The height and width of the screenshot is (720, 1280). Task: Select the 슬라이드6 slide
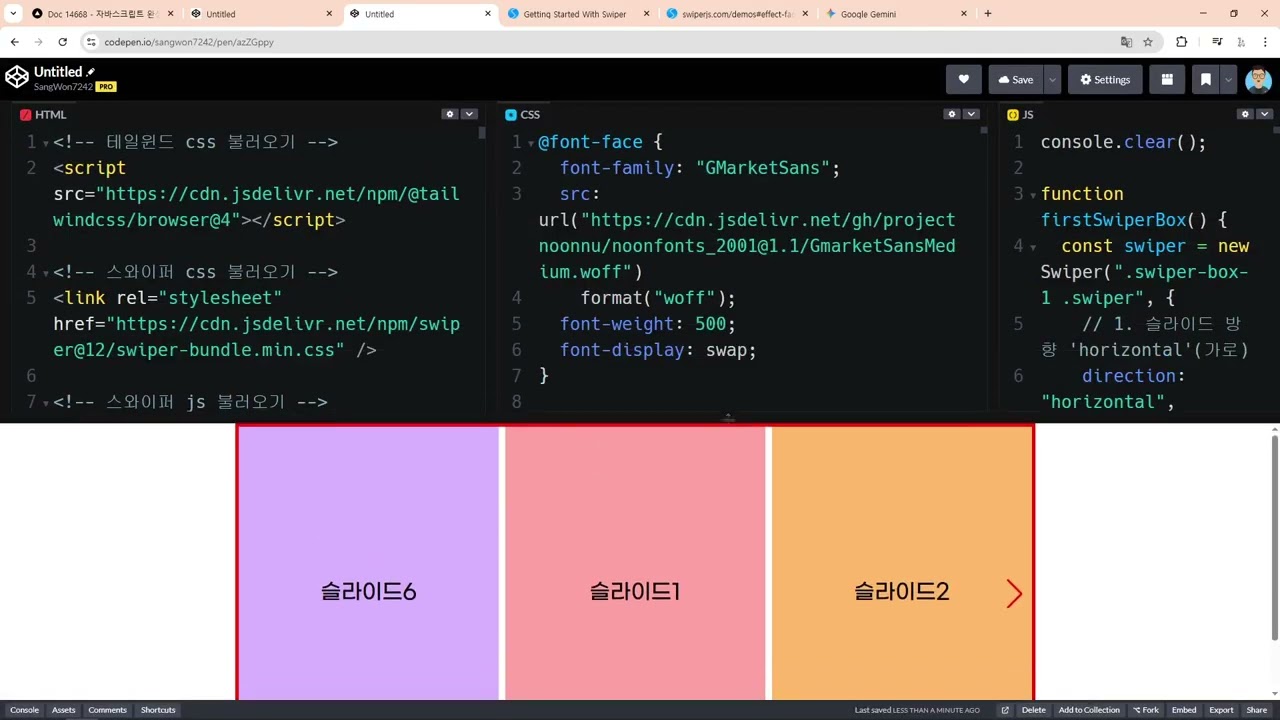[x=368, y=564]
